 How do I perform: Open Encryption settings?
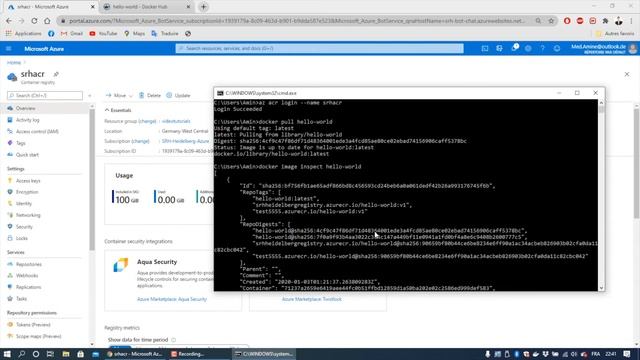(x=27, y=192)
